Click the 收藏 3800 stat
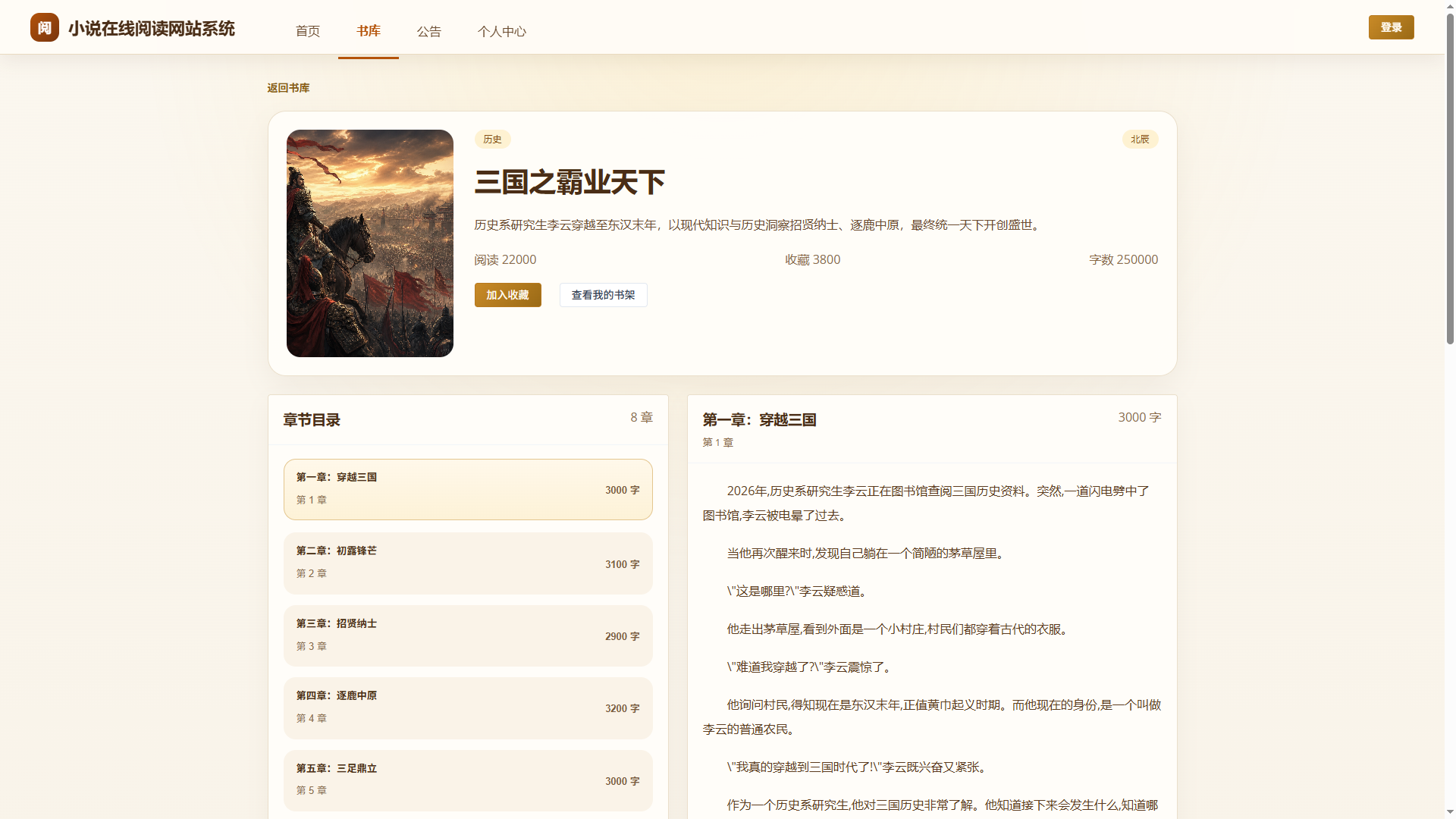Viewport: 1456px width, 819px height. click(x=812, y=259)
